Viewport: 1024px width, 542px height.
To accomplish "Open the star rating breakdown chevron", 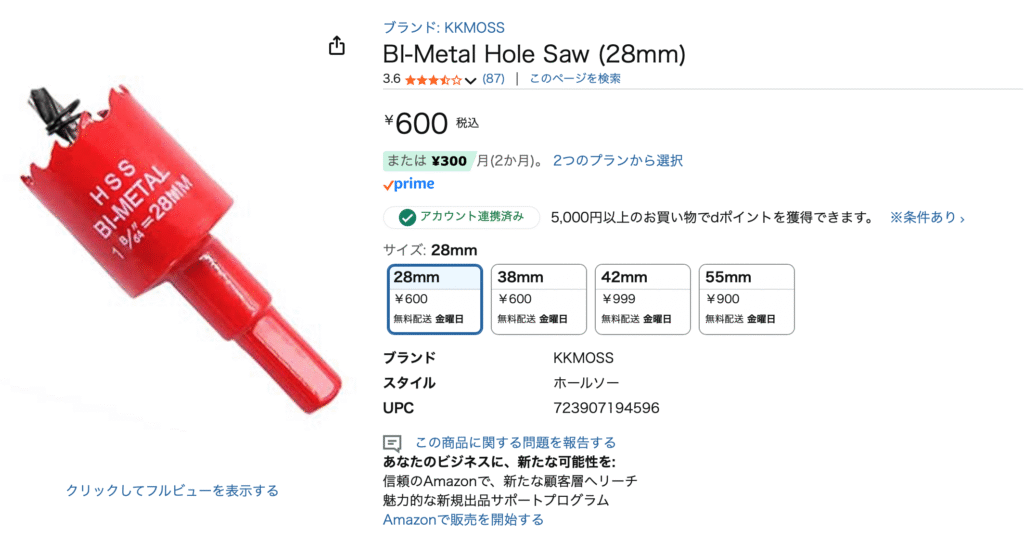I will 470,80.
